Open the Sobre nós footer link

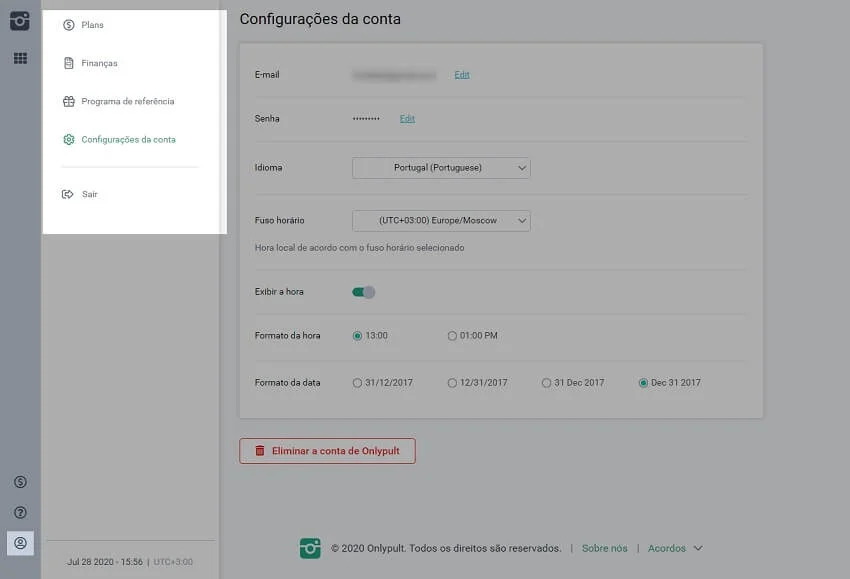604,548
